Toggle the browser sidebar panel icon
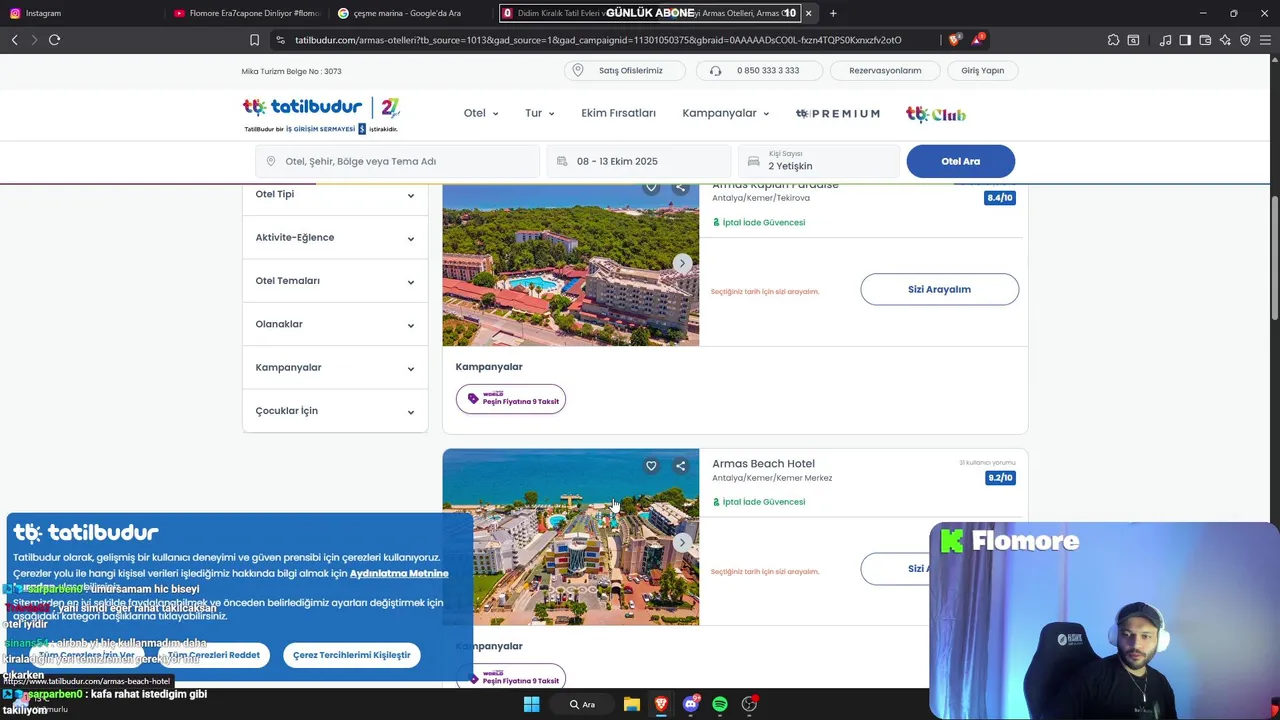Image resolution: width=1280 pixels, height=720 pixels. point(1185,40)
